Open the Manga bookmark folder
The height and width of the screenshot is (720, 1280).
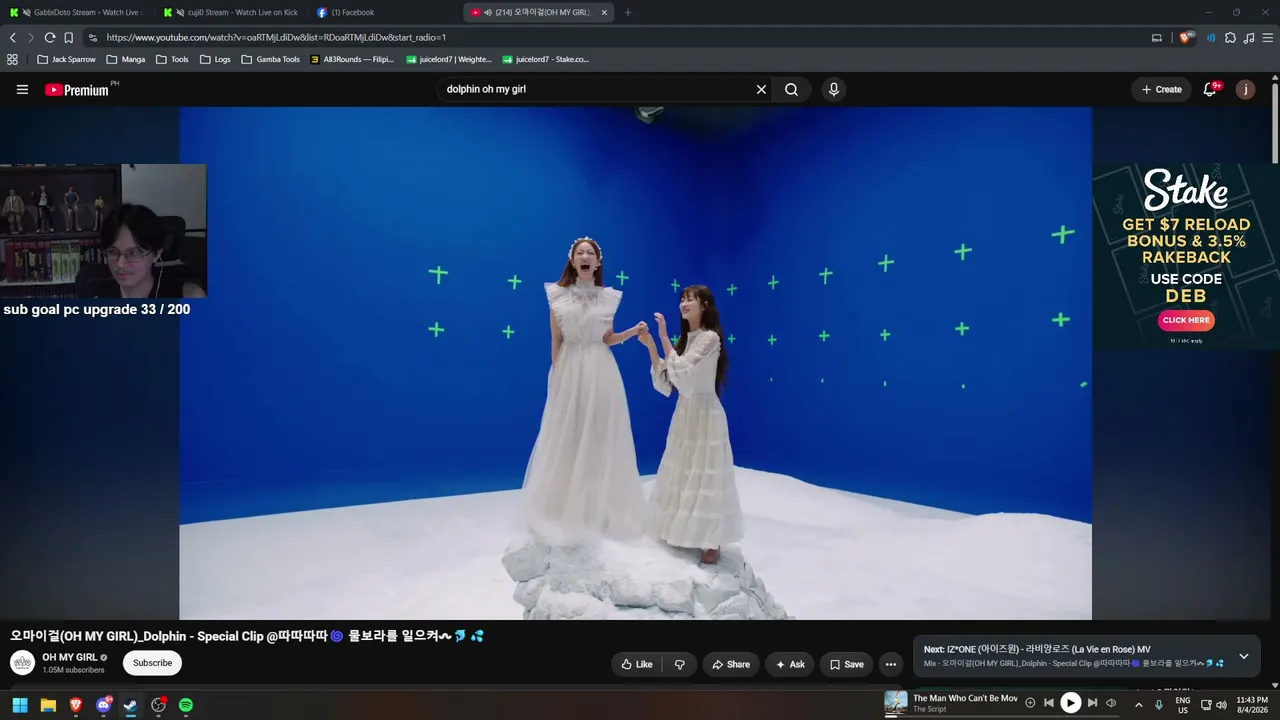click(x=126, y=59)
